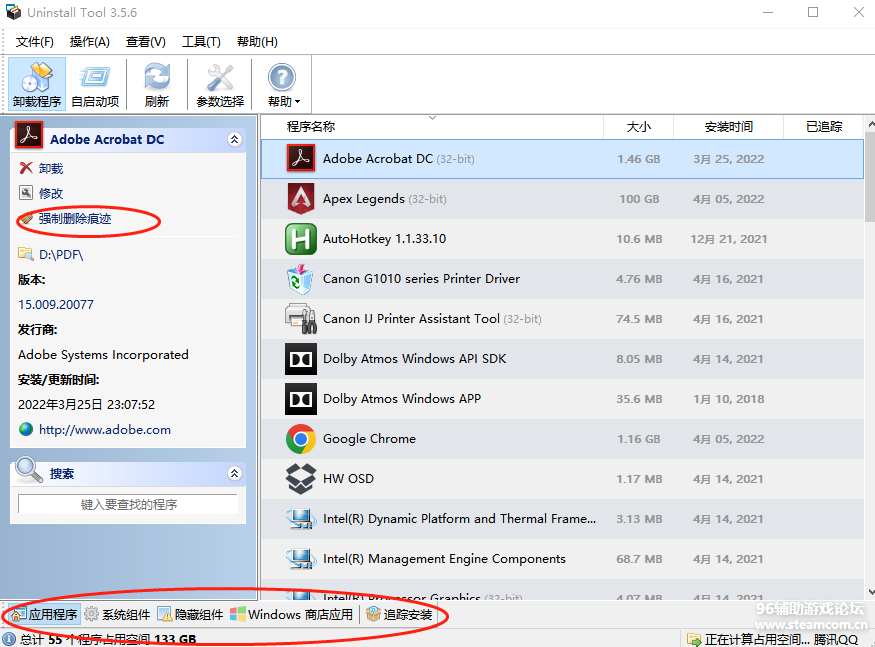
Task: Click the Dolby Atmos Windows APP icon
Action: 301,399
